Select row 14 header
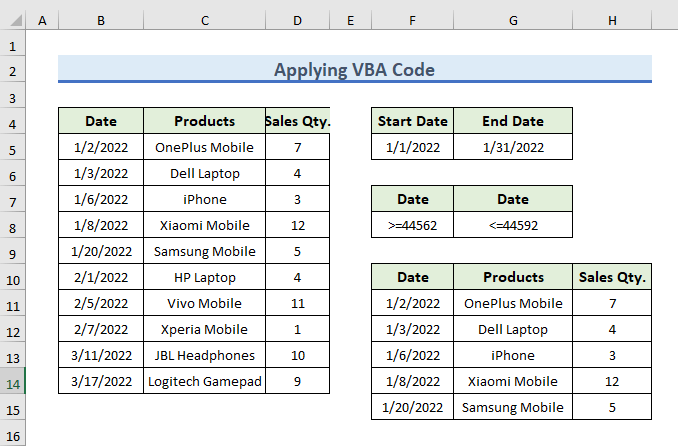Image resolution: width=678 pixels, height=446 pixels. point(13,381)
